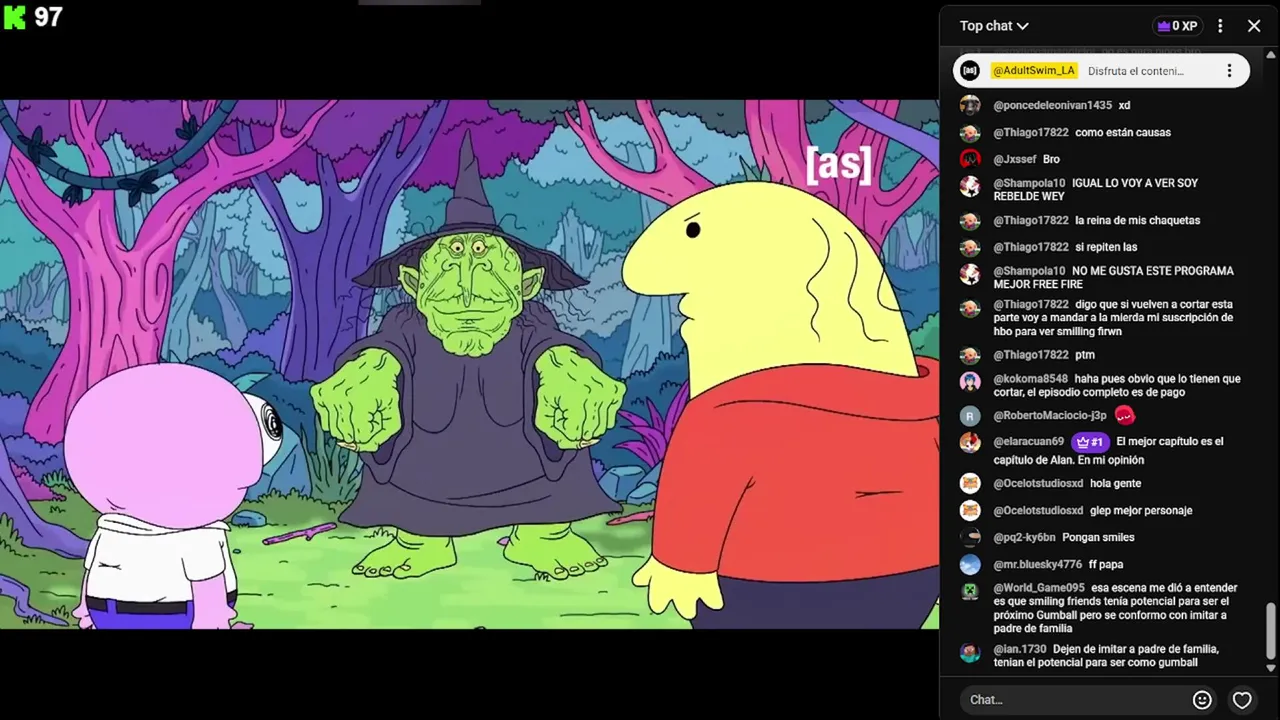Image resolution: width=1280 pixels, height=720 pixels.
Task: Click the video player frame to pause
Action: pos(469,364)
